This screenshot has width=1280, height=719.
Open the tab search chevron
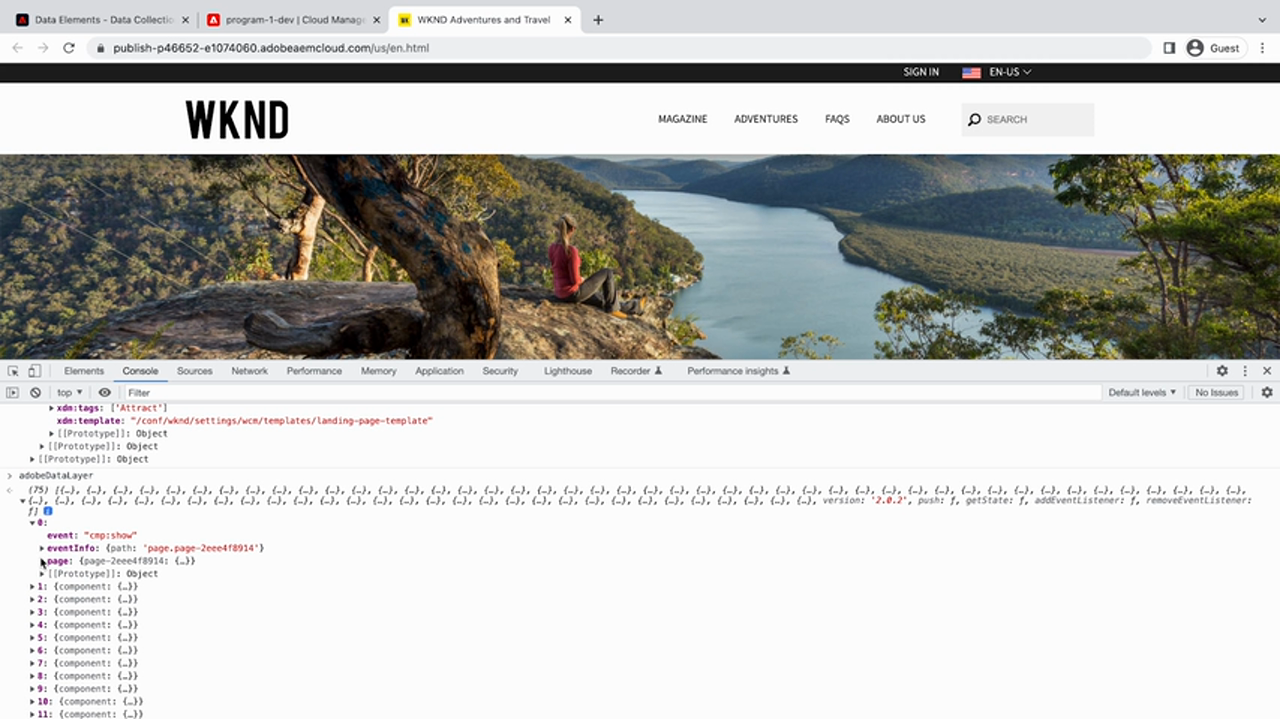click(1262, 20)
